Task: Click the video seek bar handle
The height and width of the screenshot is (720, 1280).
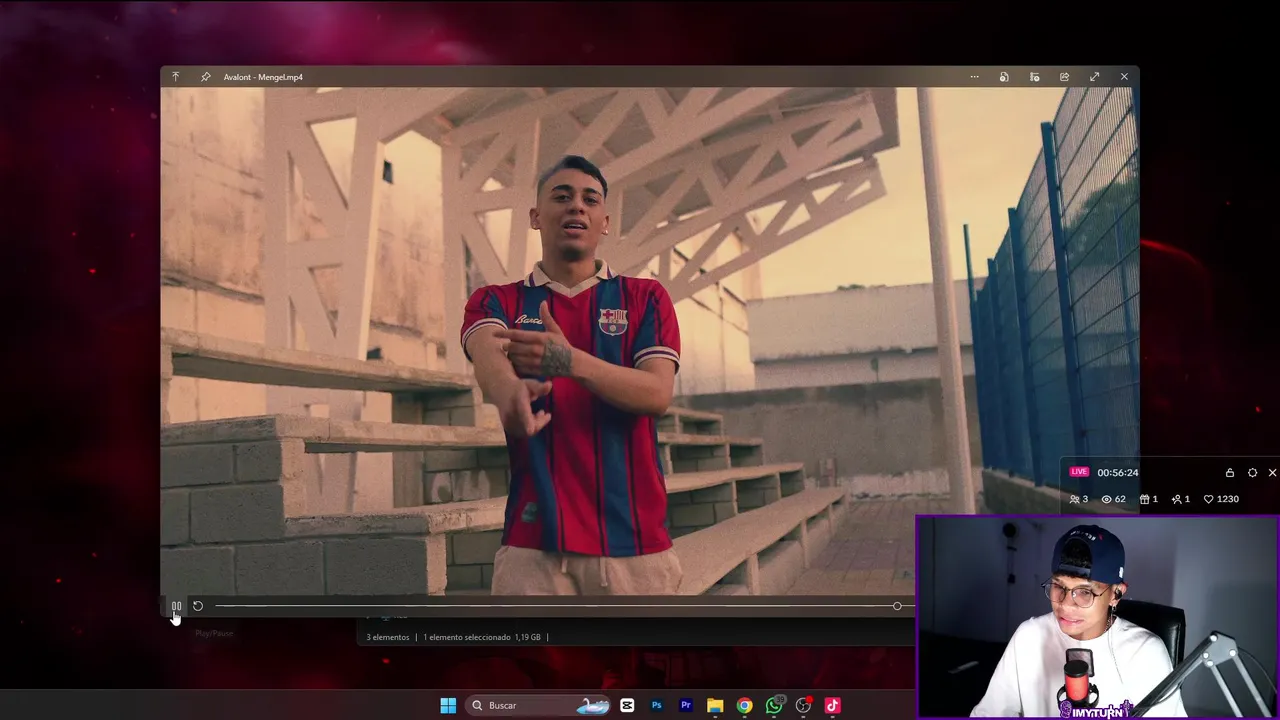Action: click(x=897, y=606)
